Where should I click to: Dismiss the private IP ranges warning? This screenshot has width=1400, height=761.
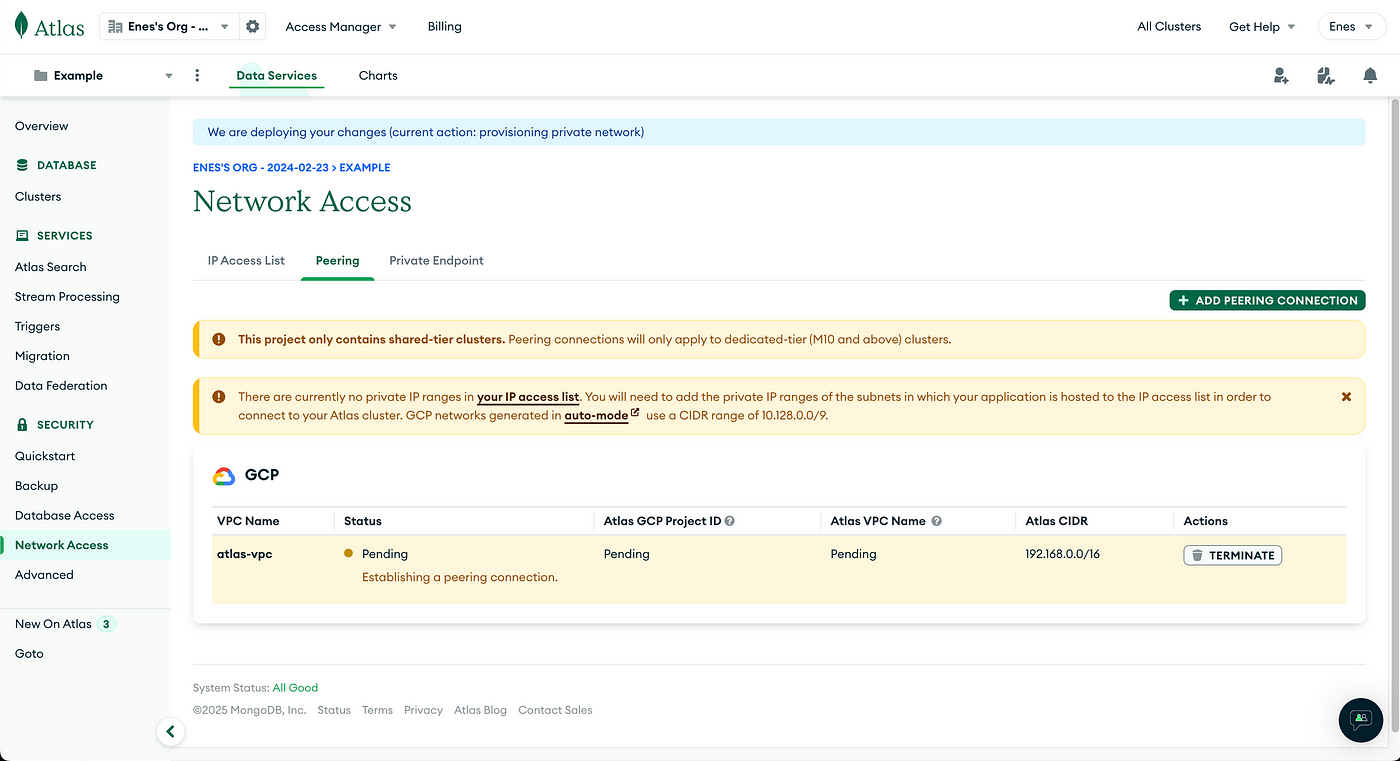tap(1346, 397)
